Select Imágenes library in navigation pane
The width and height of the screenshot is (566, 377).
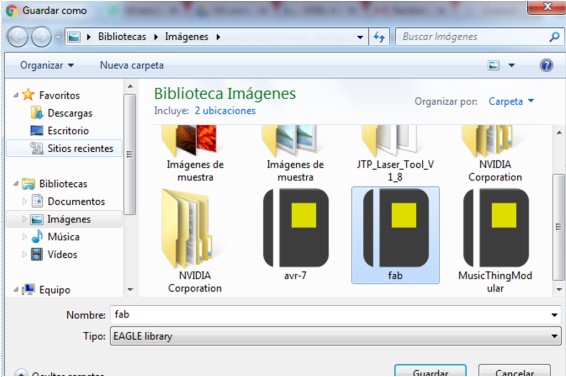pos(69,219)
